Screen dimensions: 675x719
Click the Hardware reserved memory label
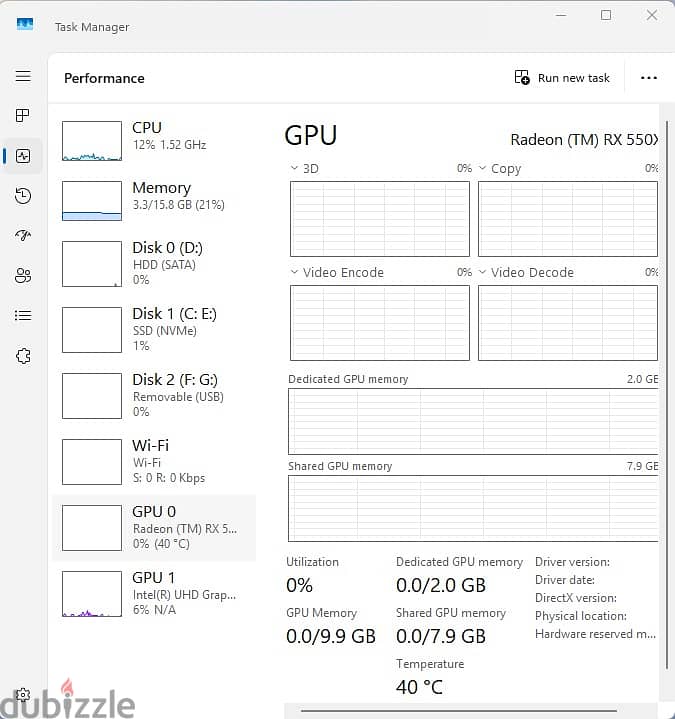pyautogui.click(x=595, y=634)
